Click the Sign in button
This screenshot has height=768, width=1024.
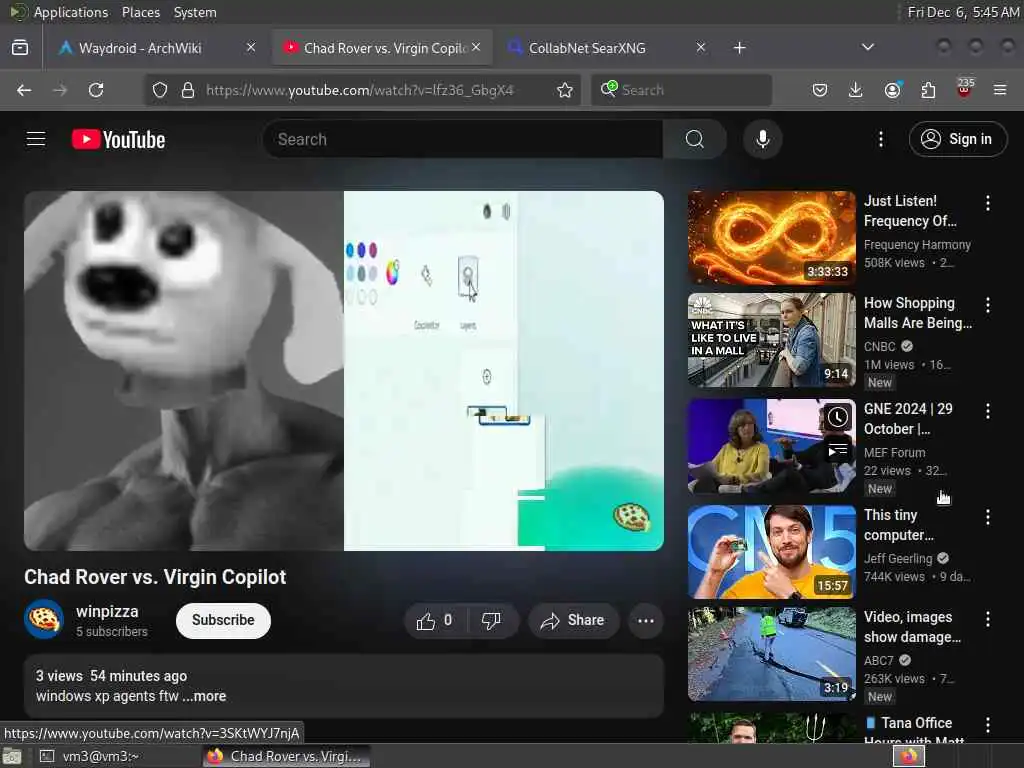[958, 139]
